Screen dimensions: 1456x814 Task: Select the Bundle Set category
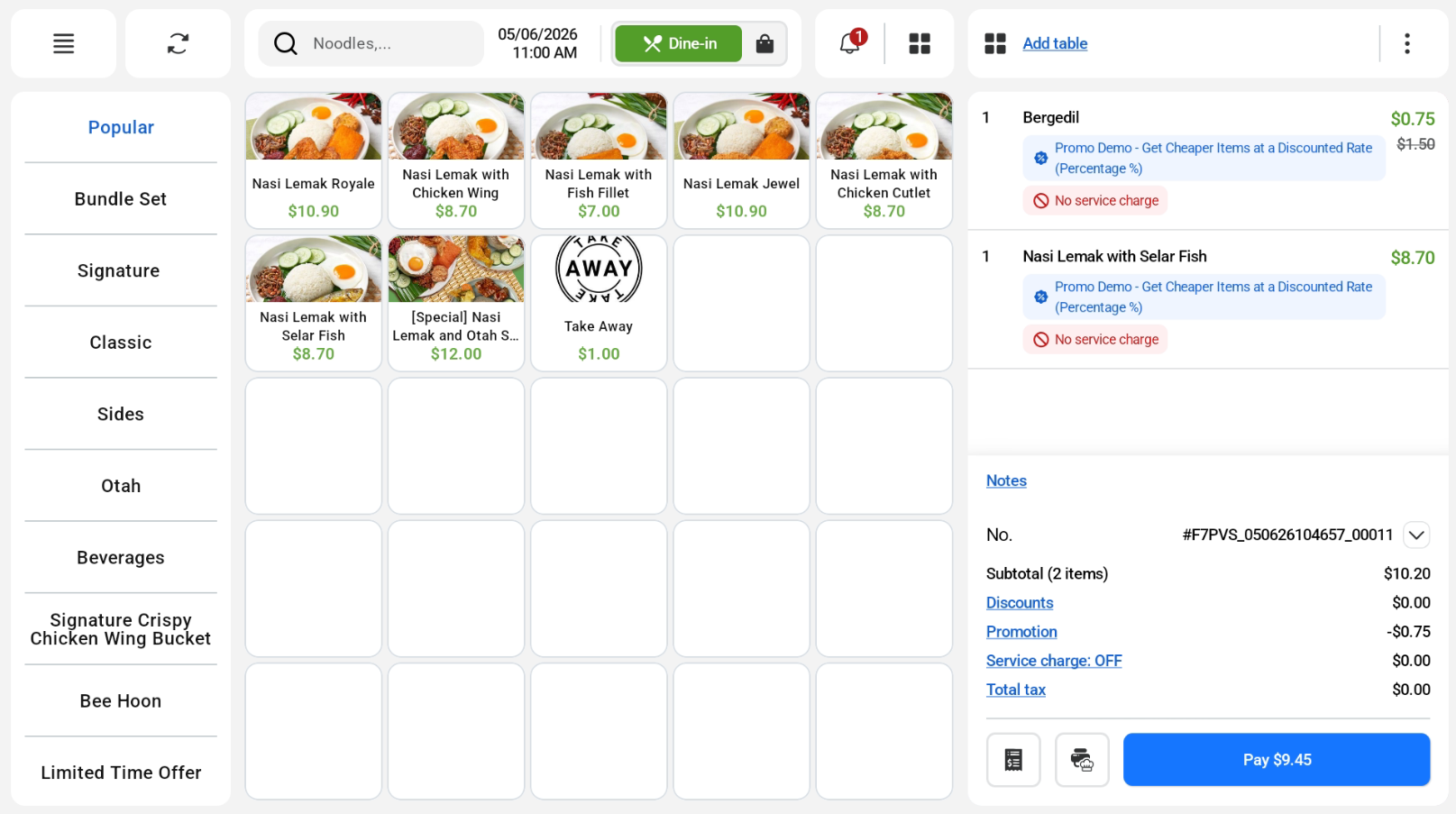pos(121,199)
